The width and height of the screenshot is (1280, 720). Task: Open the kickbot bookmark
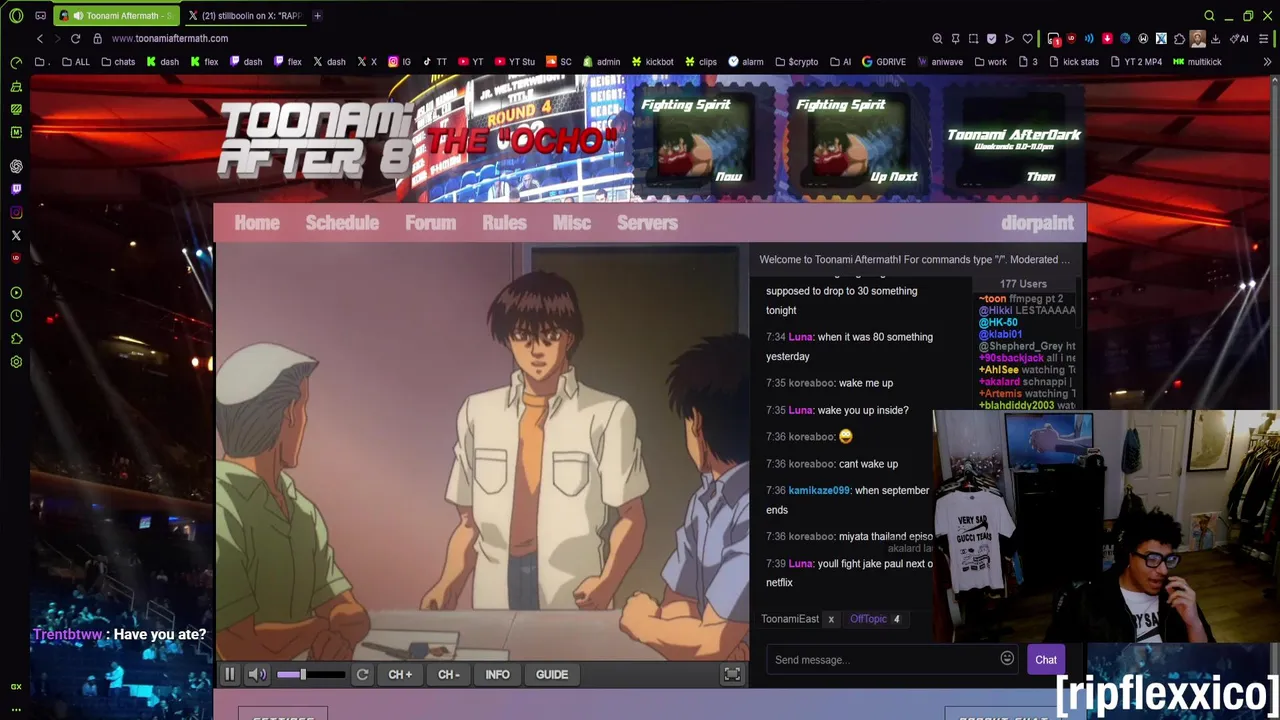[x=652, y=62]
